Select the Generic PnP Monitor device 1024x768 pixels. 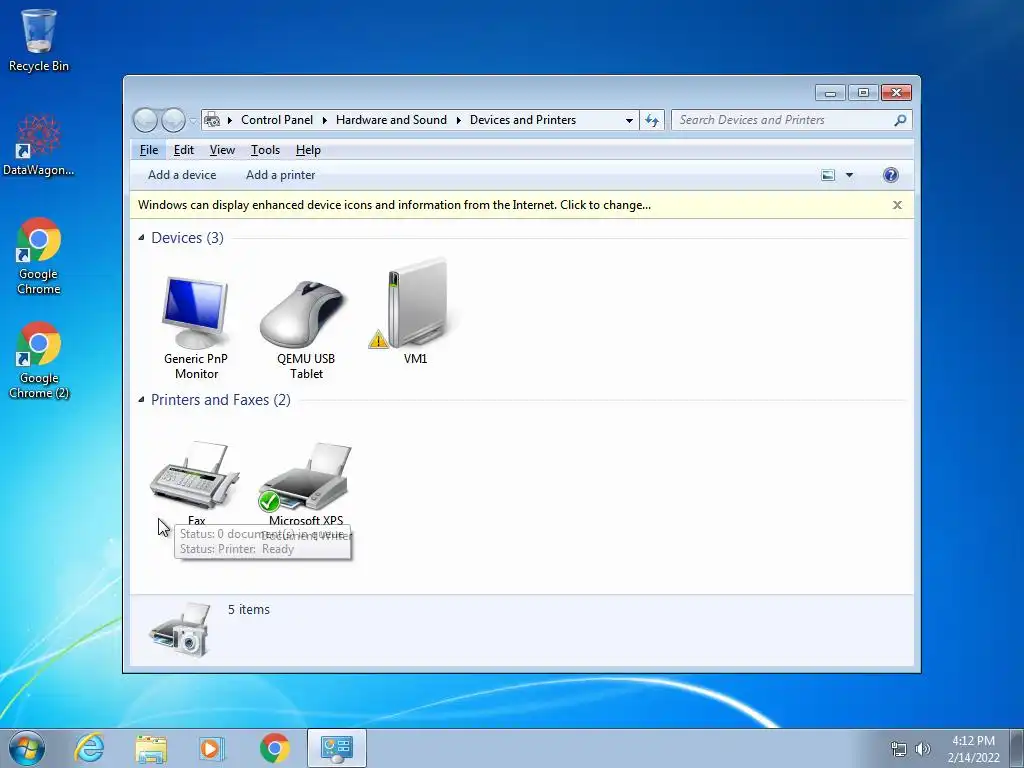click(195, 328)
